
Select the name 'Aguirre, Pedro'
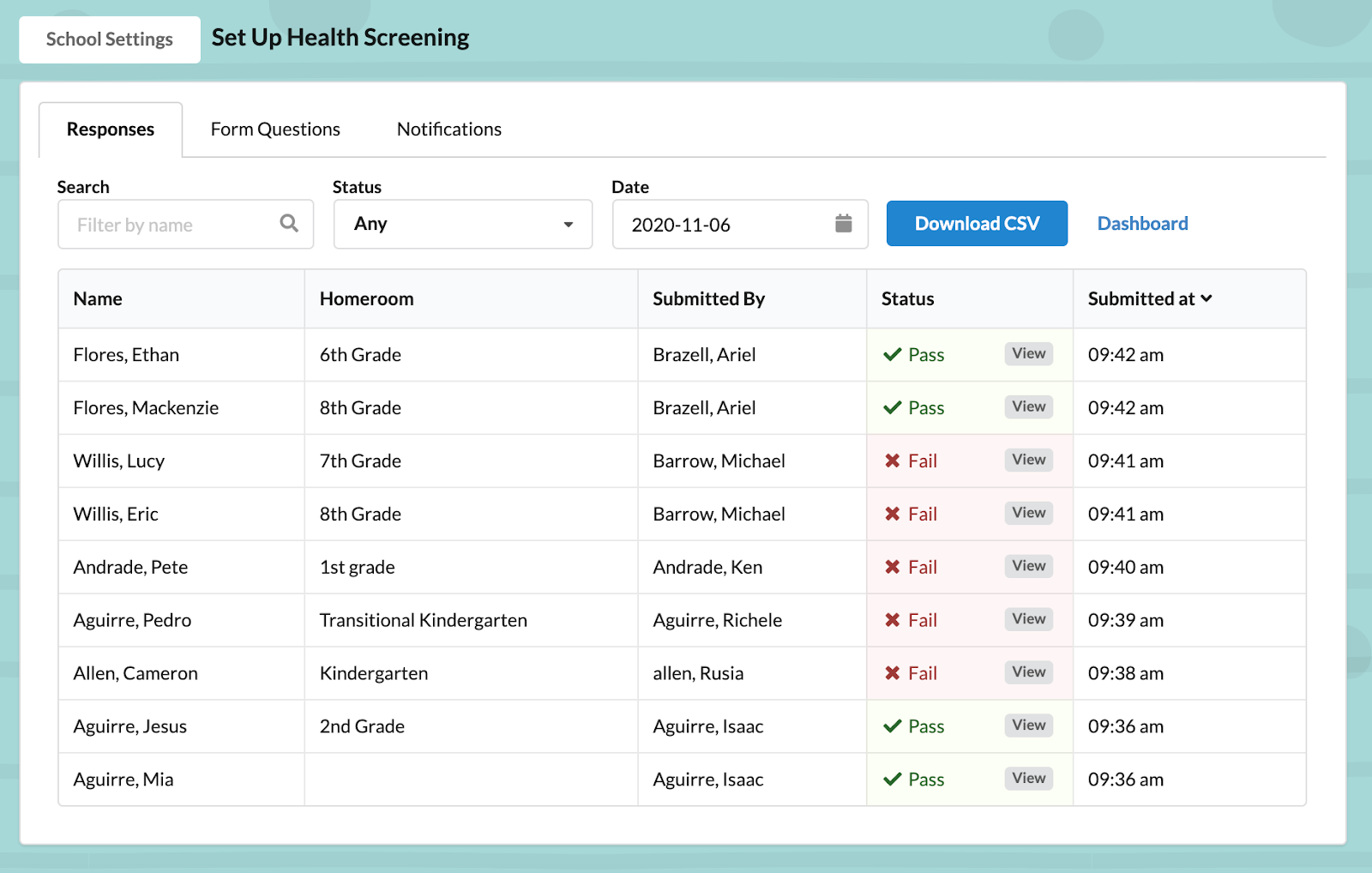[132, 621]
